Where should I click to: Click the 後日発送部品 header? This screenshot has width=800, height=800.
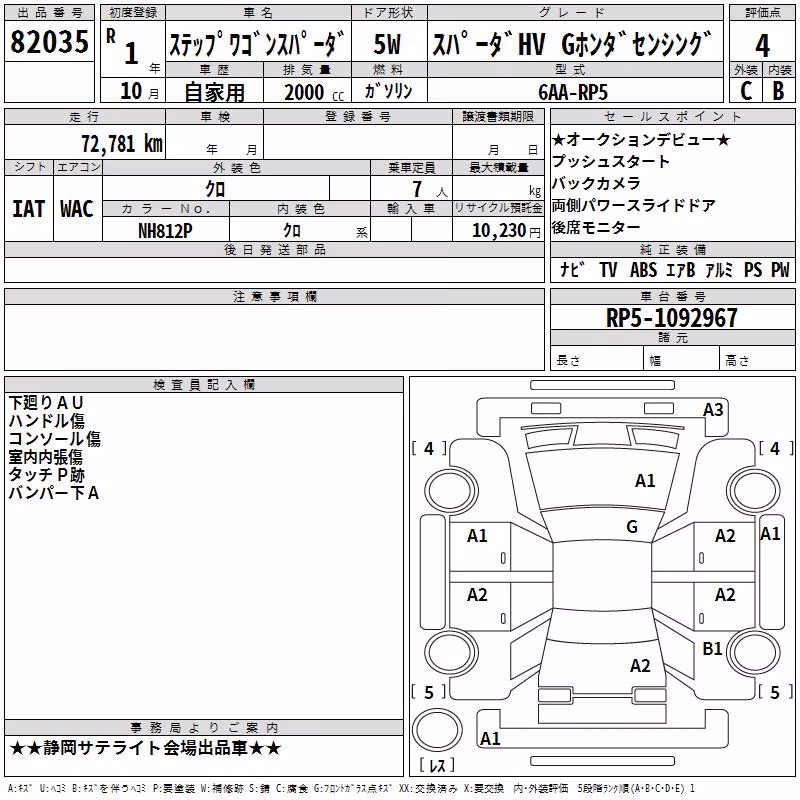(x=275, y=249)
